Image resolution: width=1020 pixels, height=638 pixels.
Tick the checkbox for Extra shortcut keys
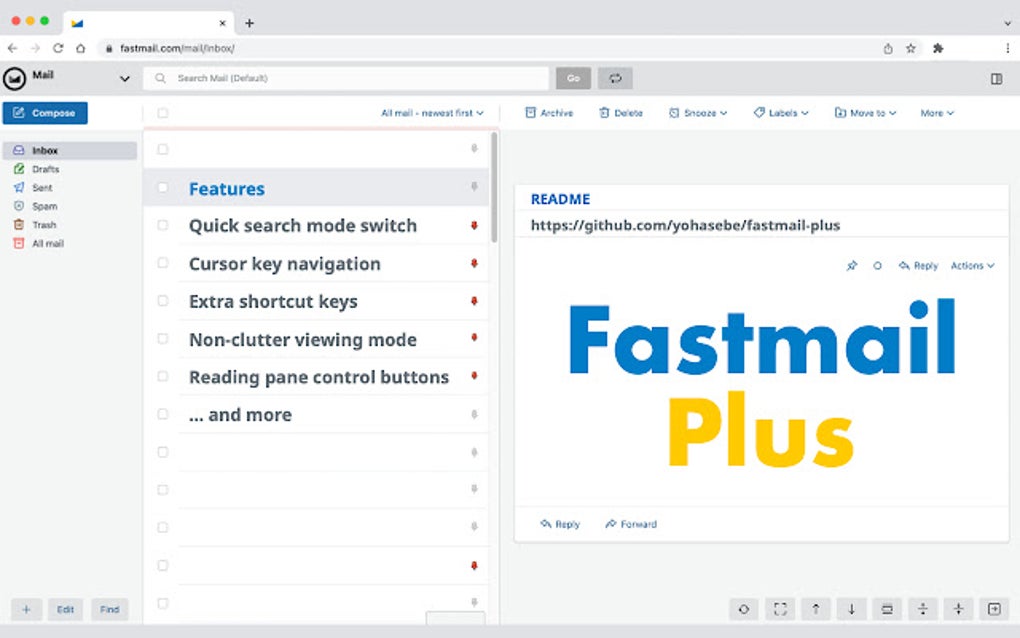click(x=163, y=301)
